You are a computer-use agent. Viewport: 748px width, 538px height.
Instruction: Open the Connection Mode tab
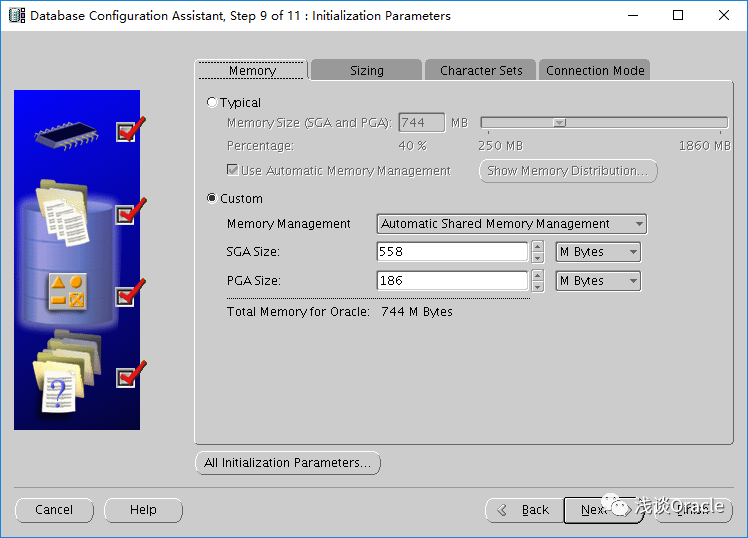coord(595,70)
